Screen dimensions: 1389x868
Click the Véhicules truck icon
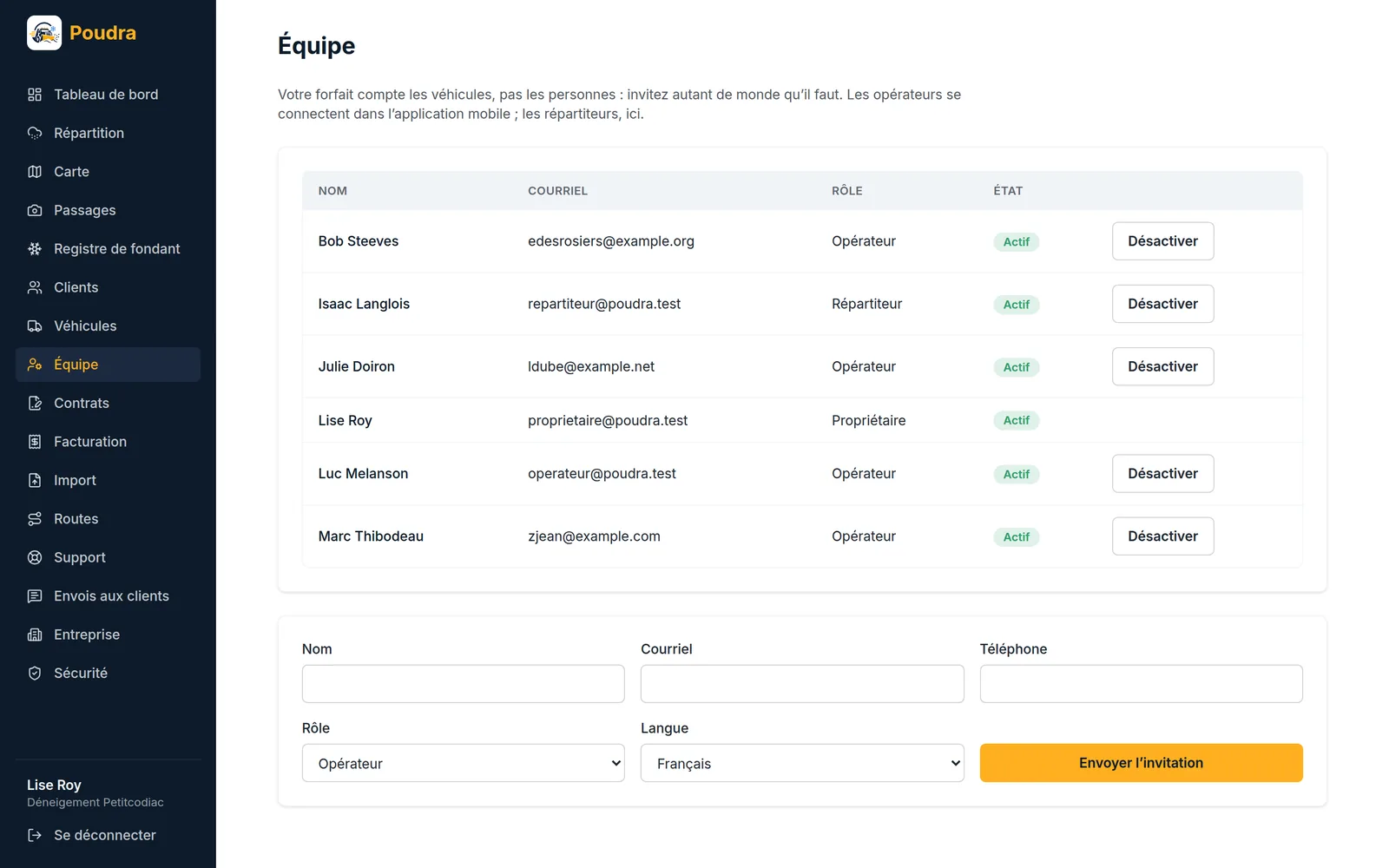point(35,326)
